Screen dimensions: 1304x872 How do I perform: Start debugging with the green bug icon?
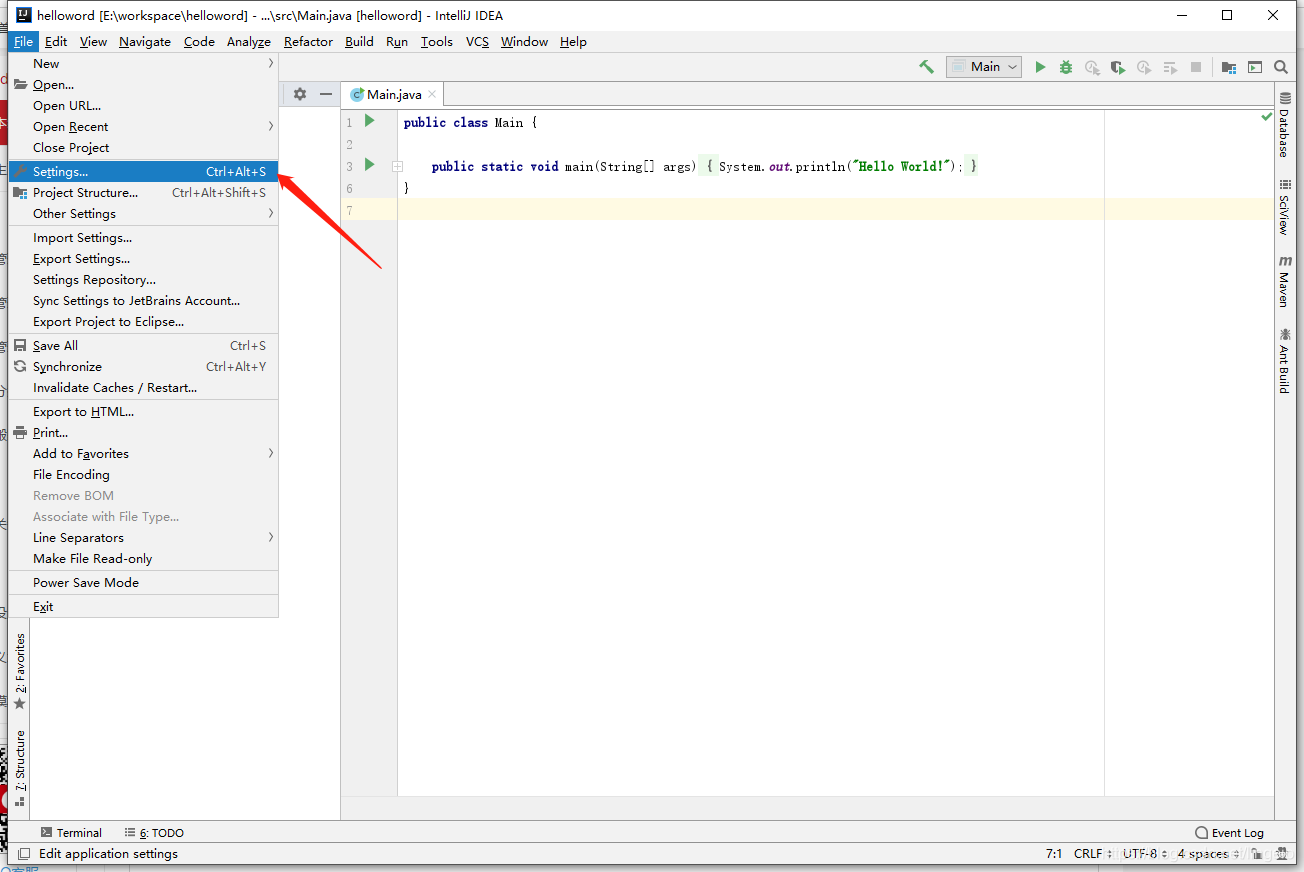[x=1066, y=67]
